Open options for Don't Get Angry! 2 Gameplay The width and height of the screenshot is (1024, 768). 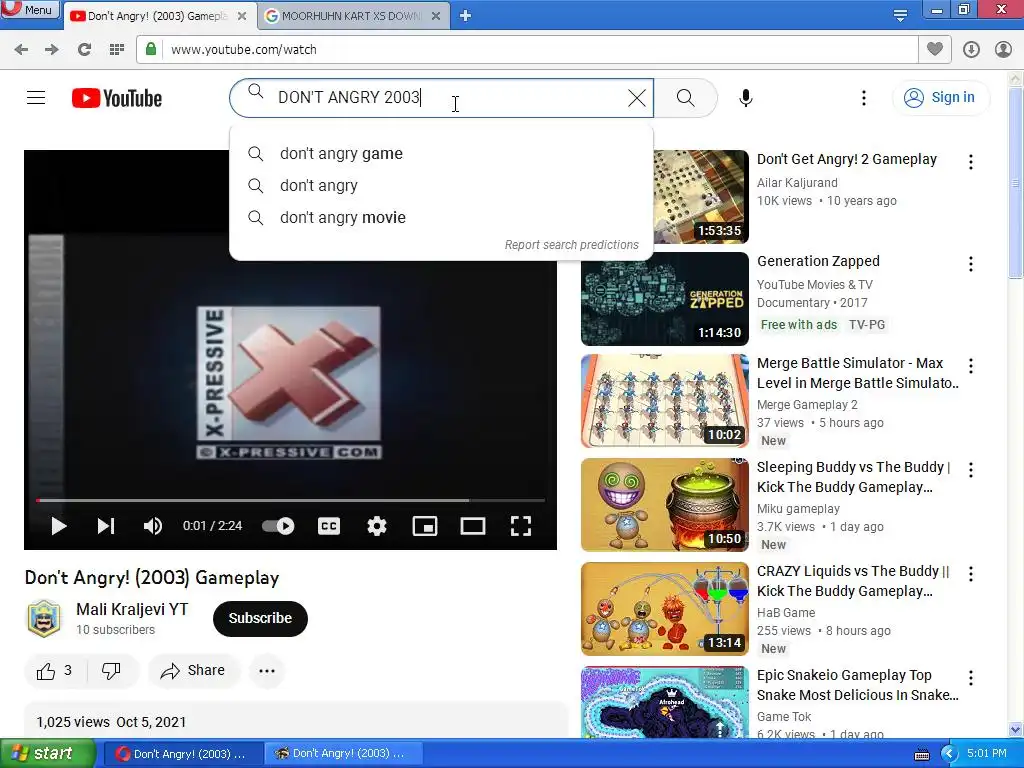971,162
